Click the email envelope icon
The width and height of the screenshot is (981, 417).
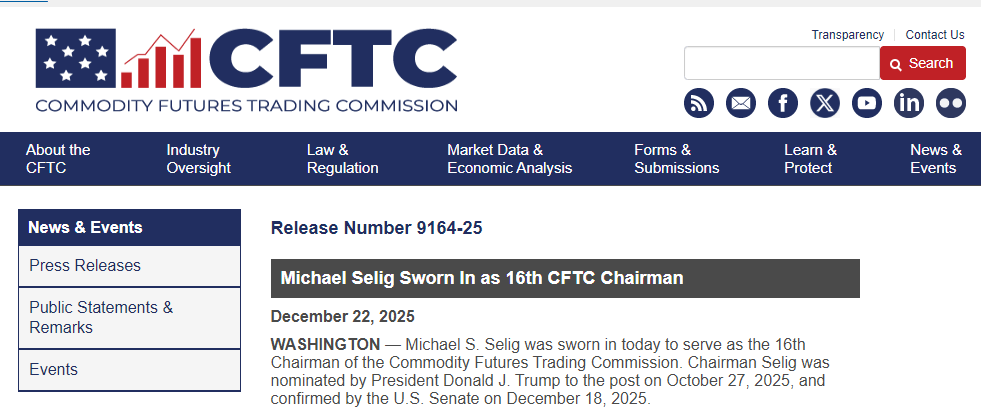tap(741, 103)
